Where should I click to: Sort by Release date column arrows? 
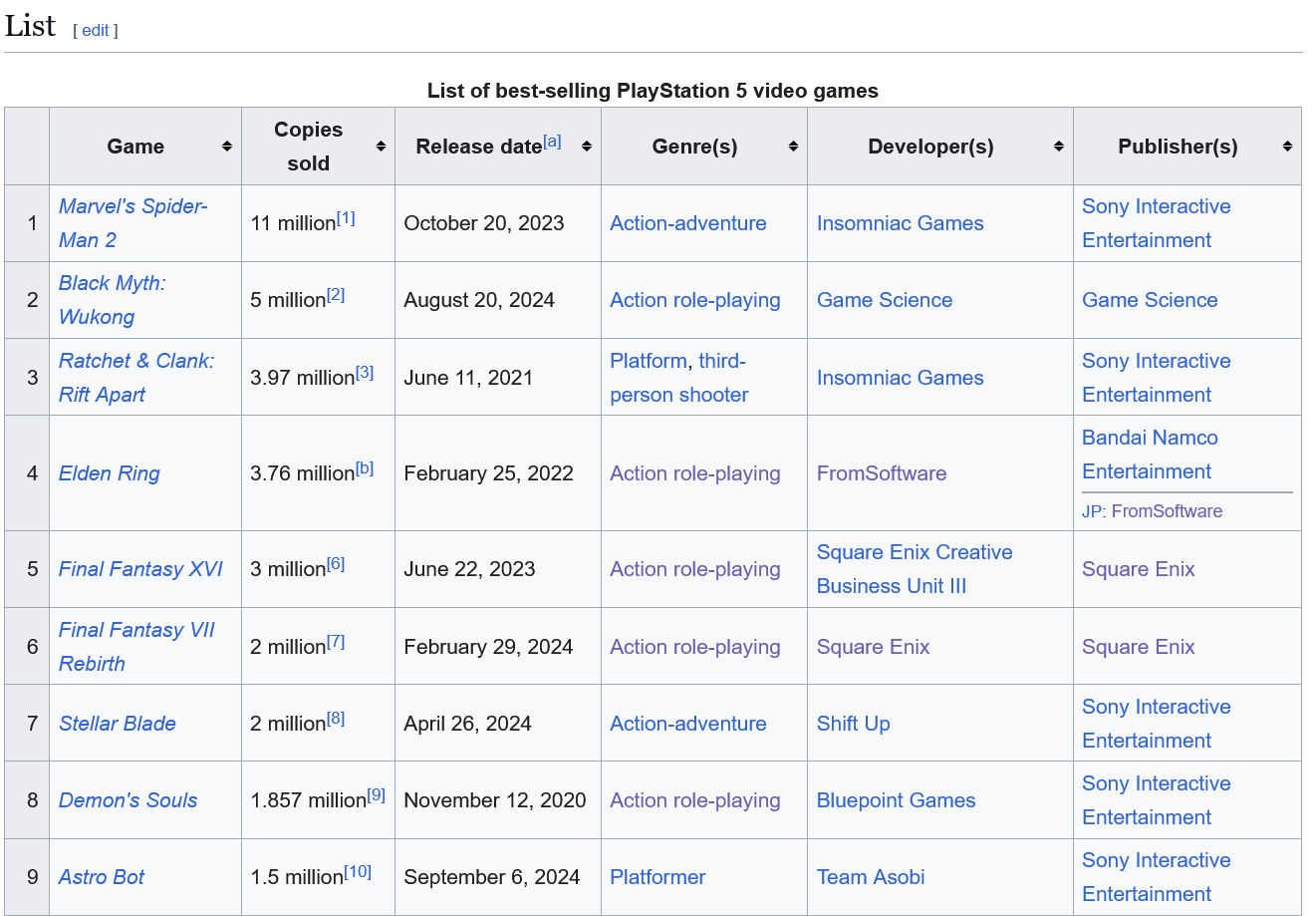coord(587,147)
